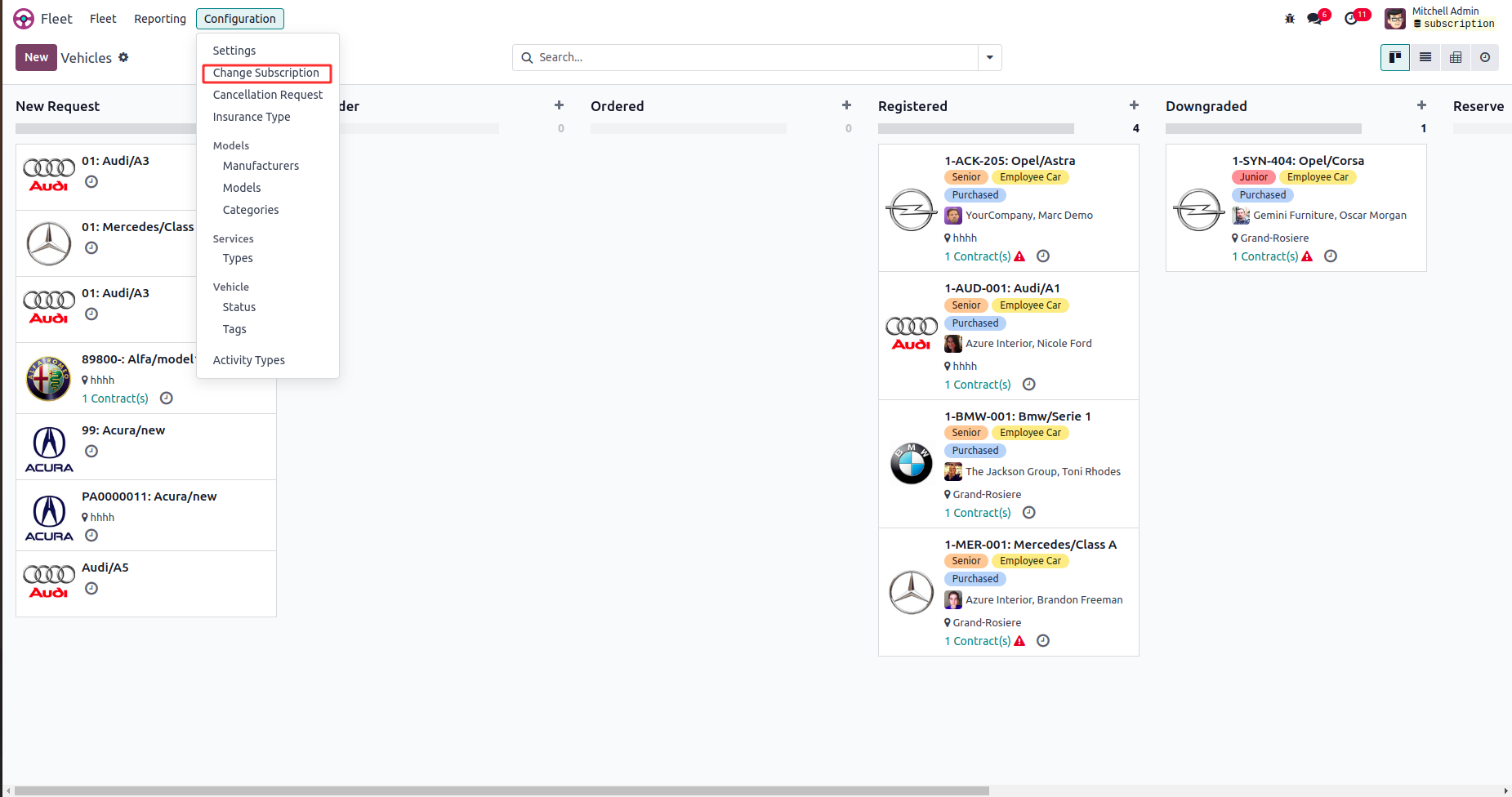This screenshot has height=797, width=1512.
Task: Open the BMW logo thumbnail card
Action: 912,464
